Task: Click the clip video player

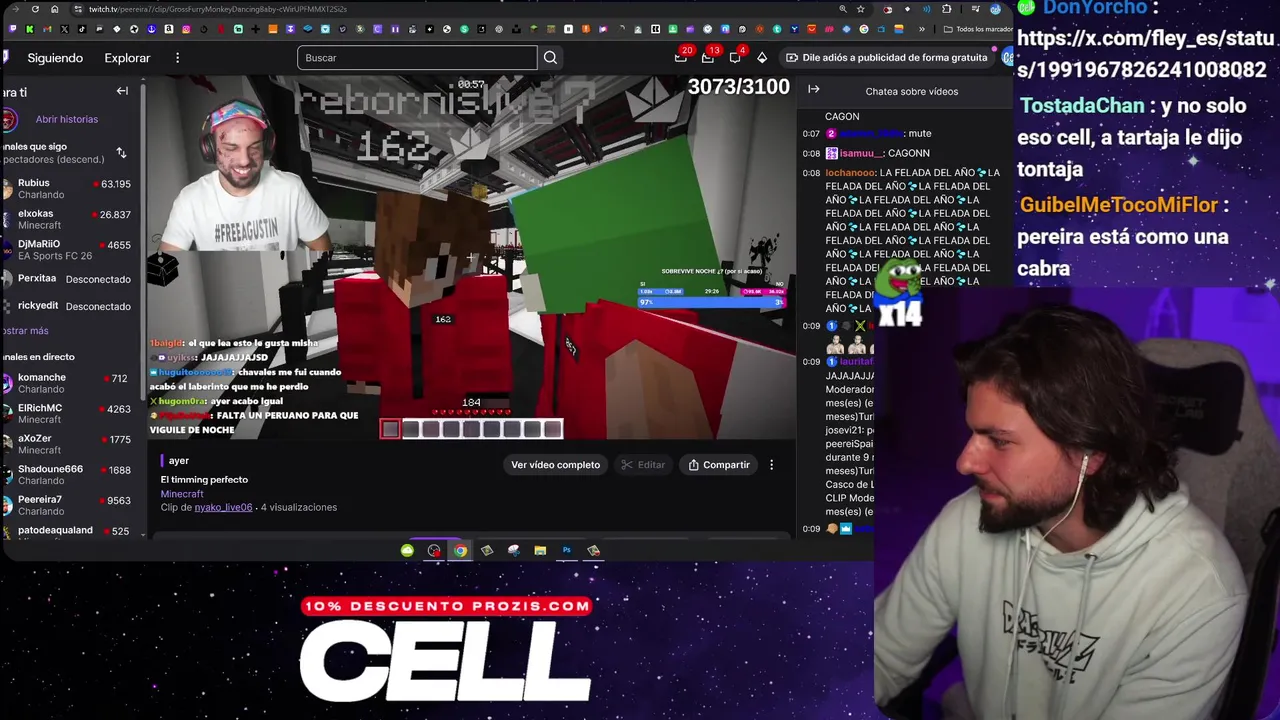Action: point(471,259)
